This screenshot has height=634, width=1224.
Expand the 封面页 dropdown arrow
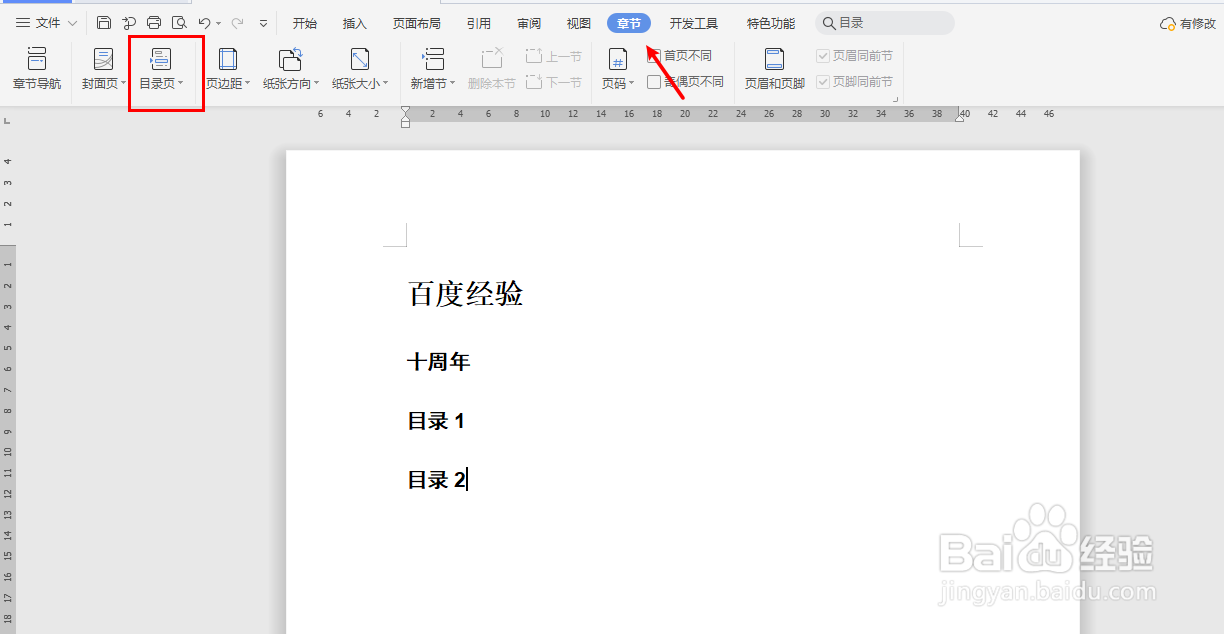tap(124, 84)
